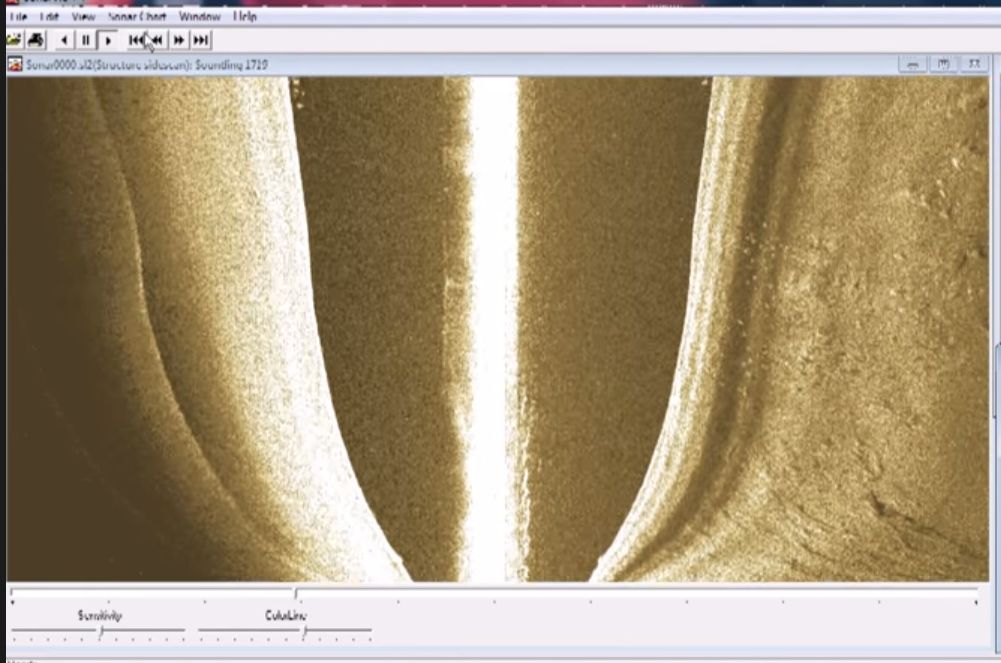The width and height of the screenshot is (1001, 663).
Task: Open the Help menu
Action: click(245, 17)
